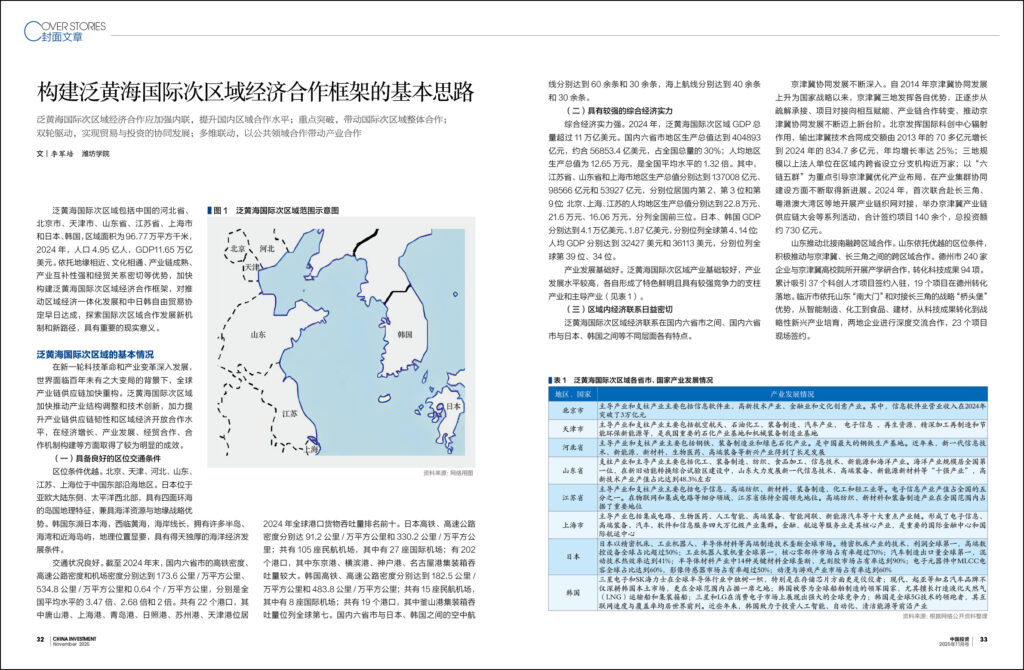
Task: Click the 山东 label on the map
Action: click(x=257, y=334)
